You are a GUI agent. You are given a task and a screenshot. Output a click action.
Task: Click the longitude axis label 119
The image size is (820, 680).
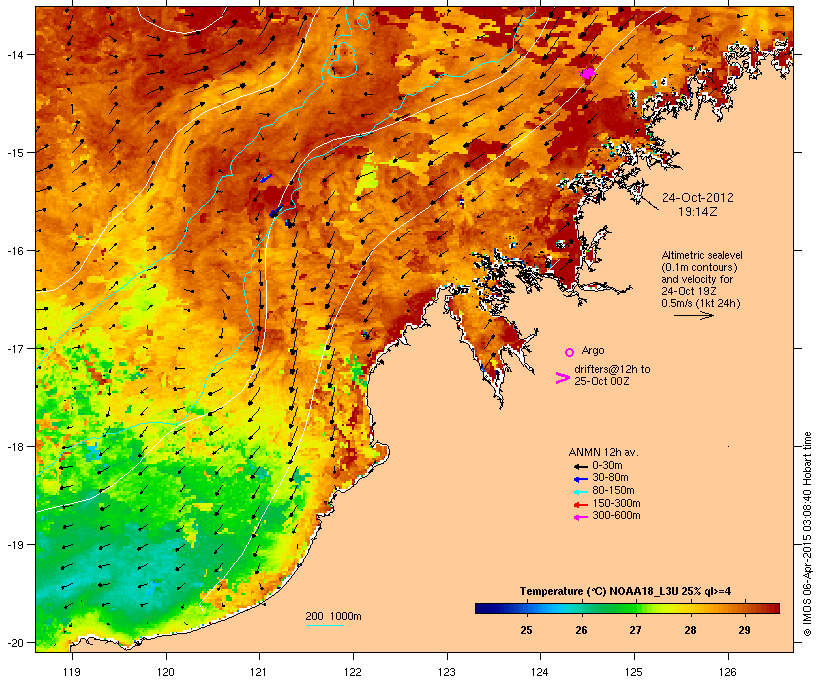pos(72,672)
